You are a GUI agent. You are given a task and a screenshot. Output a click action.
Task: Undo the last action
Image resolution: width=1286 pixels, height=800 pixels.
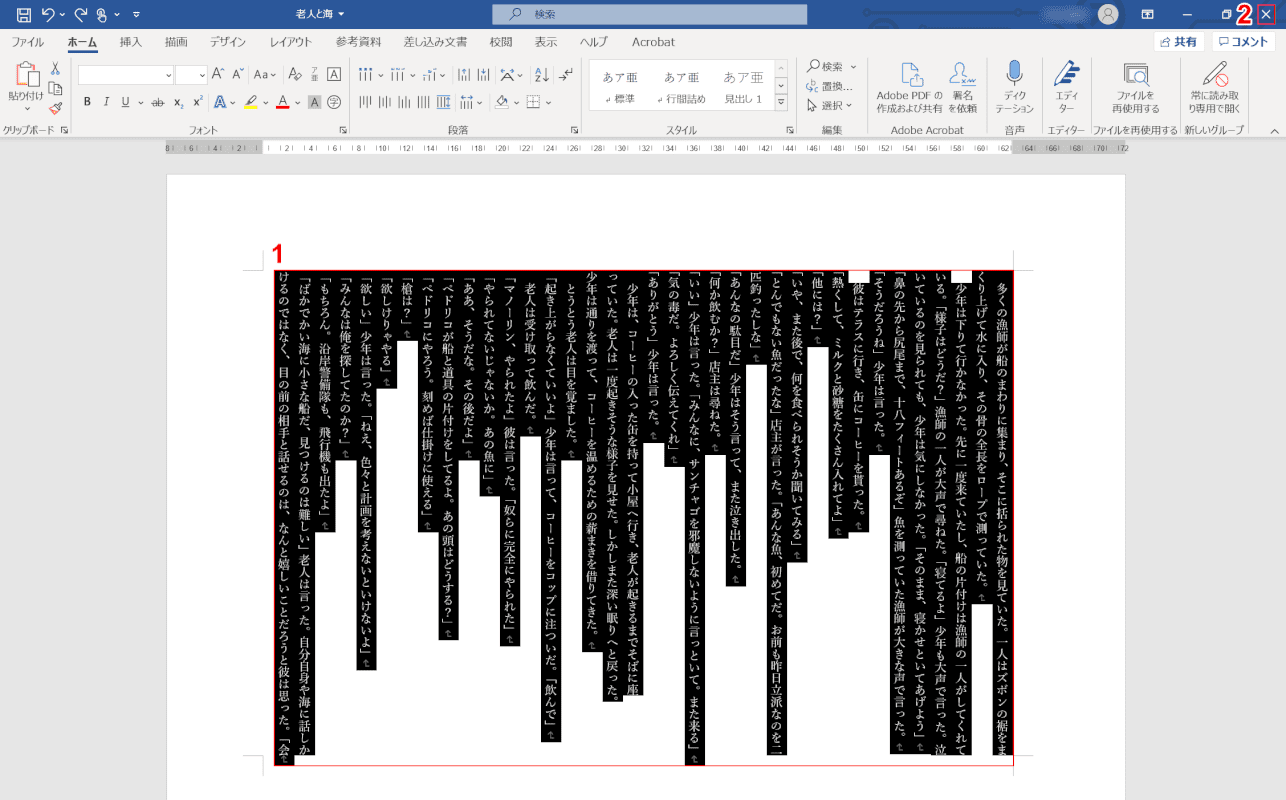click(x=48, y=14)
